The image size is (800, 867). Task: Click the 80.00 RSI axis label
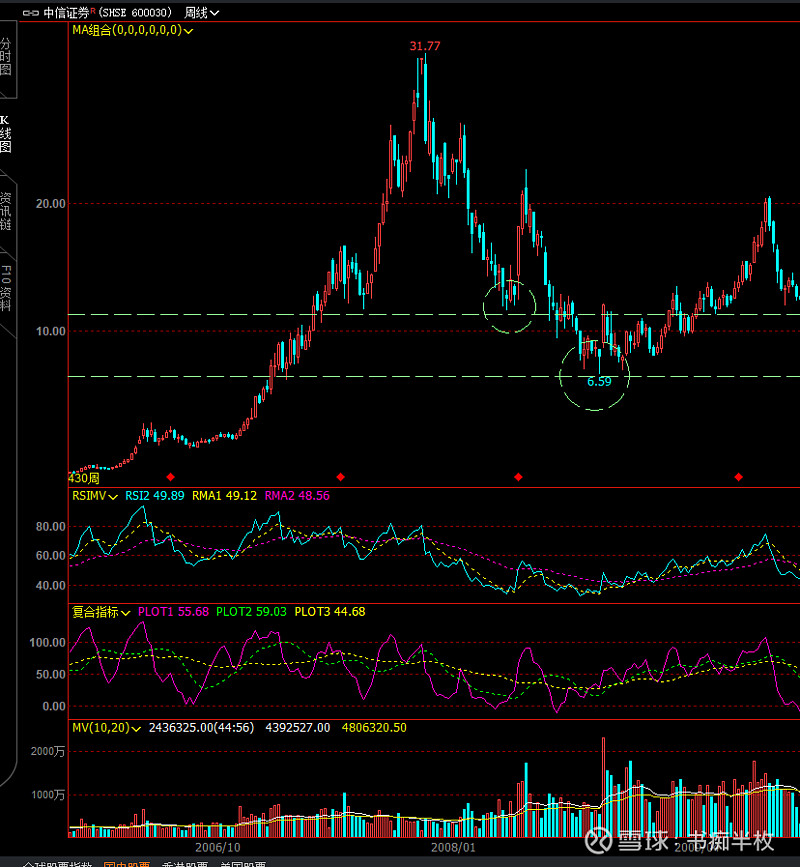click(x=51, y=527)
